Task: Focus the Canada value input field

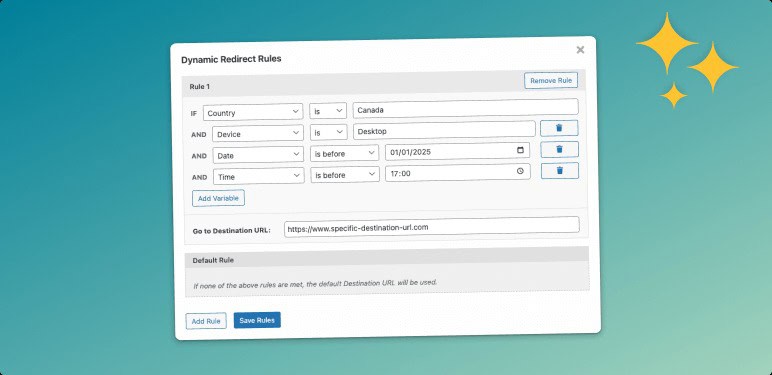Action: pos(466,108)
